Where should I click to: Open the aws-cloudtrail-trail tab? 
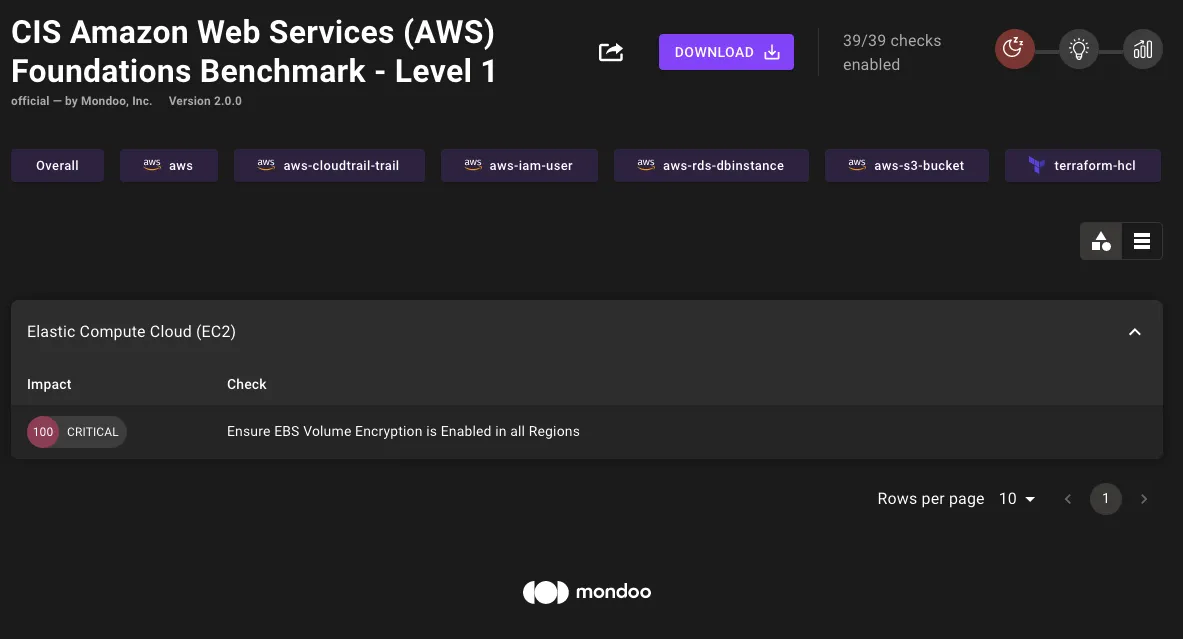(329, 165)
